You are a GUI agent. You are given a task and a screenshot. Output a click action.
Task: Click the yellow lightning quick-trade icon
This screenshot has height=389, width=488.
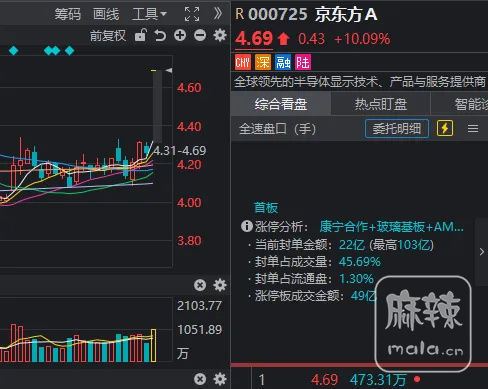tap(445, 128)
